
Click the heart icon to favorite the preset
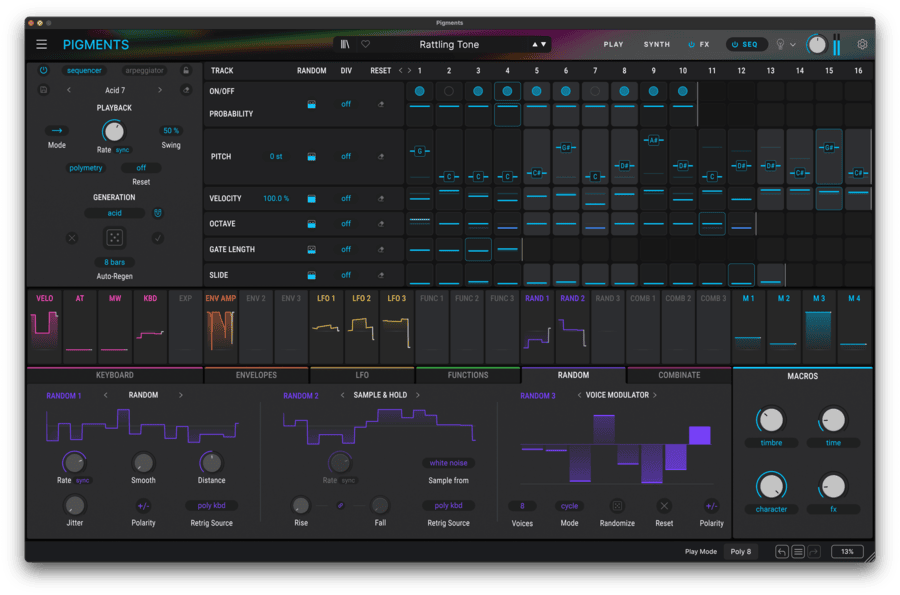pos(364,44)
